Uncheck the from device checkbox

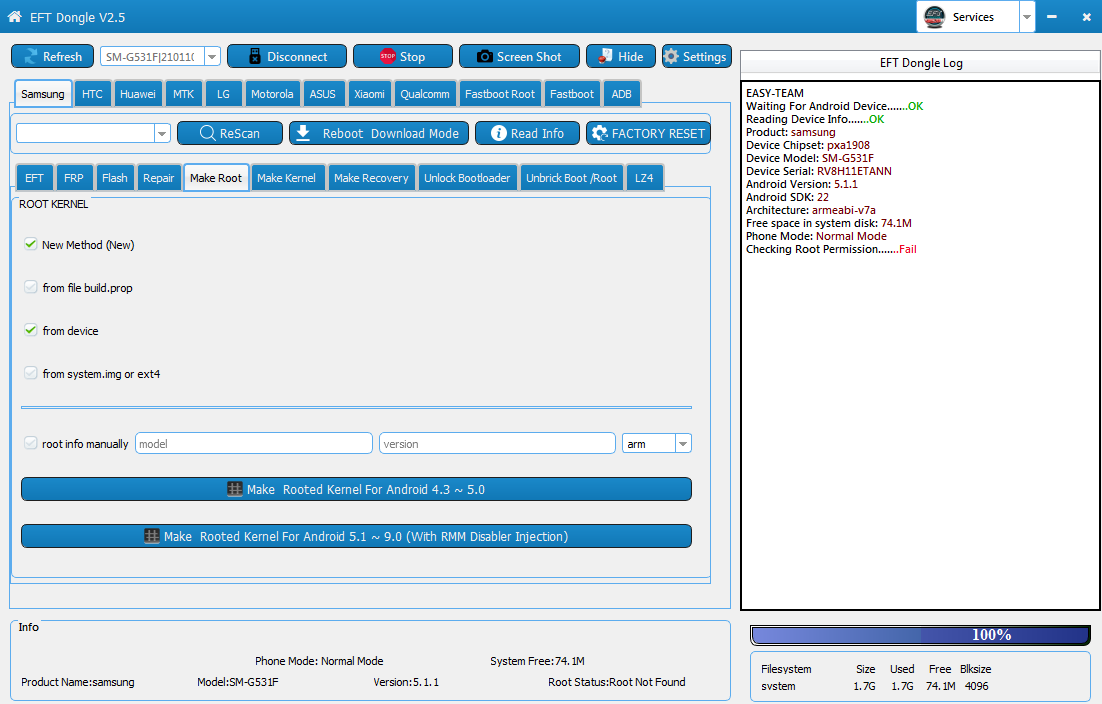coord(30,330)
